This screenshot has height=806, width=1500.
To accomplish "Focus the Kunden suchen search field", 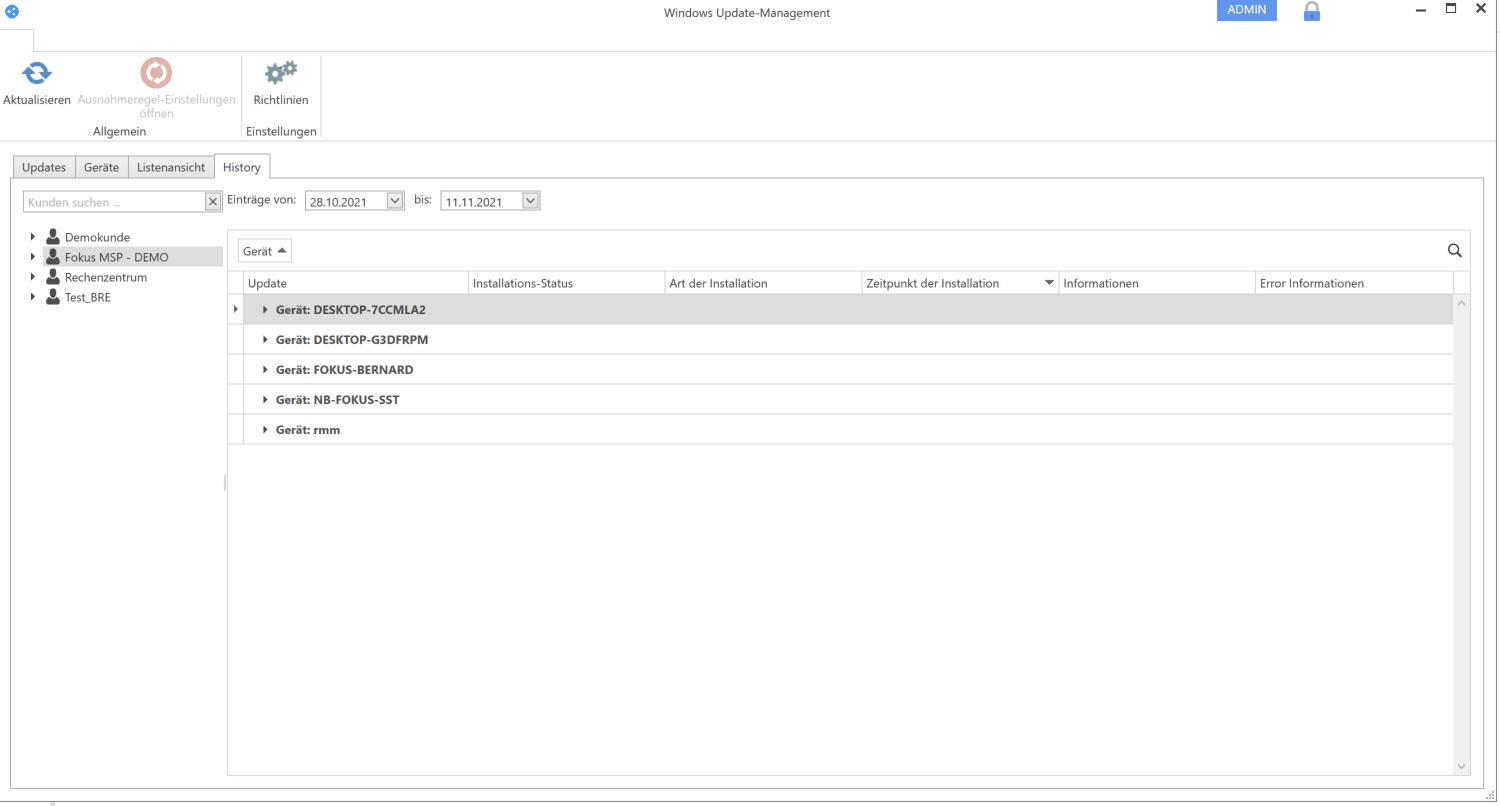I will 114,202.
